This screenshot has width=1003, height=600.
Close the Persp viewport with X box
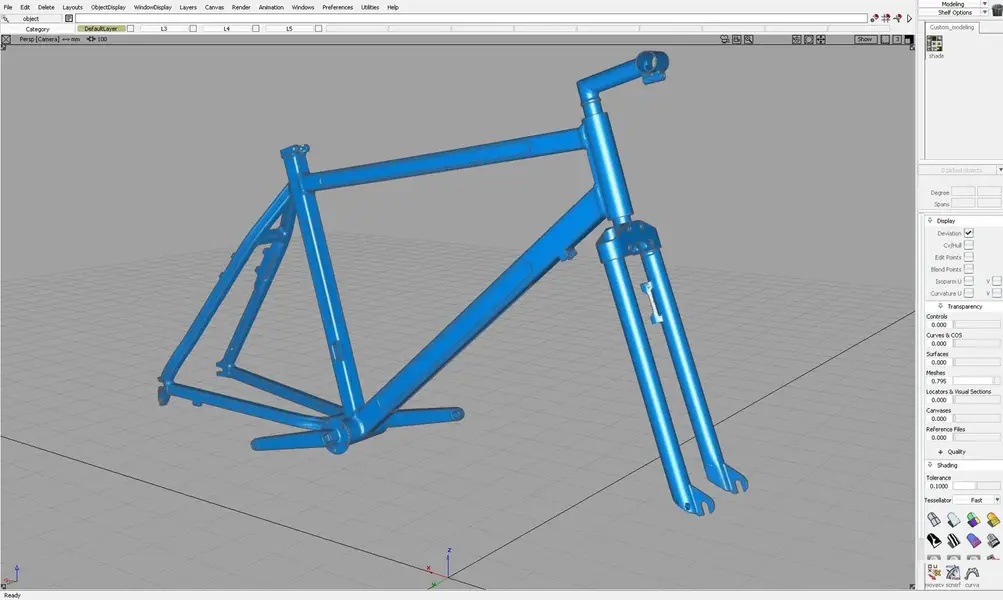click(6, 39)
